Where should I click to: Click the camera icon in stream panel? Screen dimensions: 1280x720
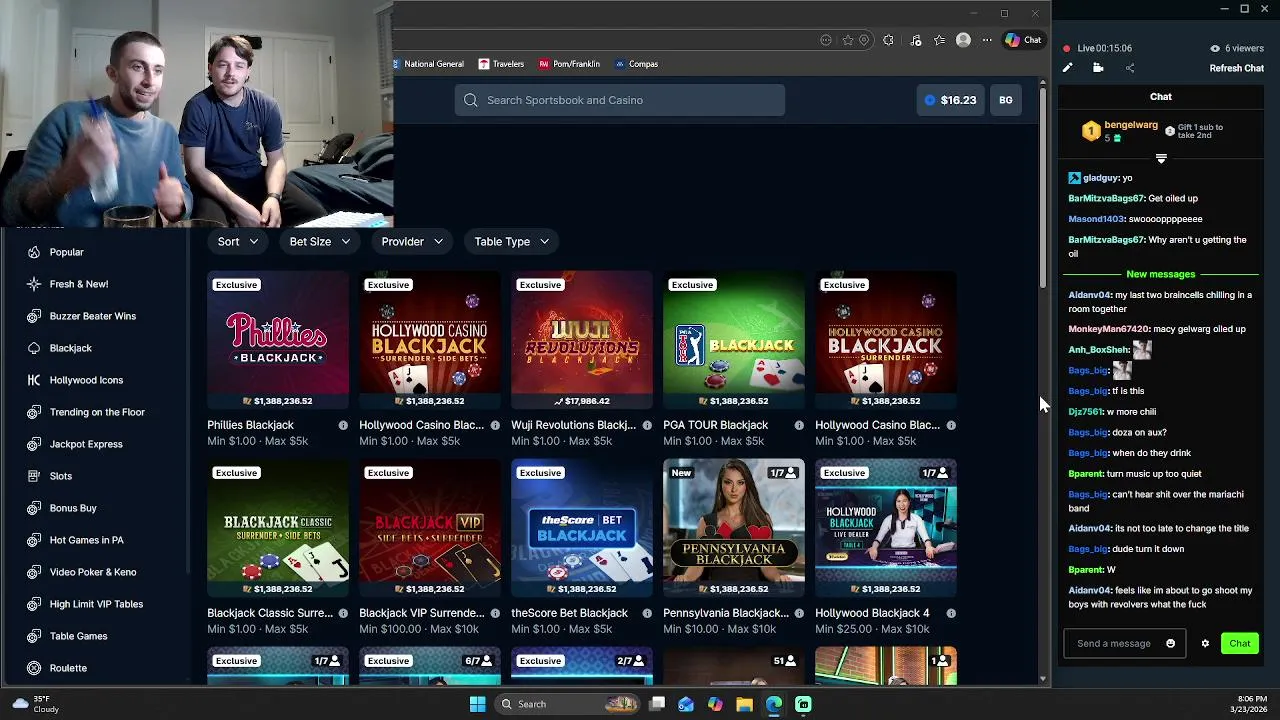(x=1098, y=68)
